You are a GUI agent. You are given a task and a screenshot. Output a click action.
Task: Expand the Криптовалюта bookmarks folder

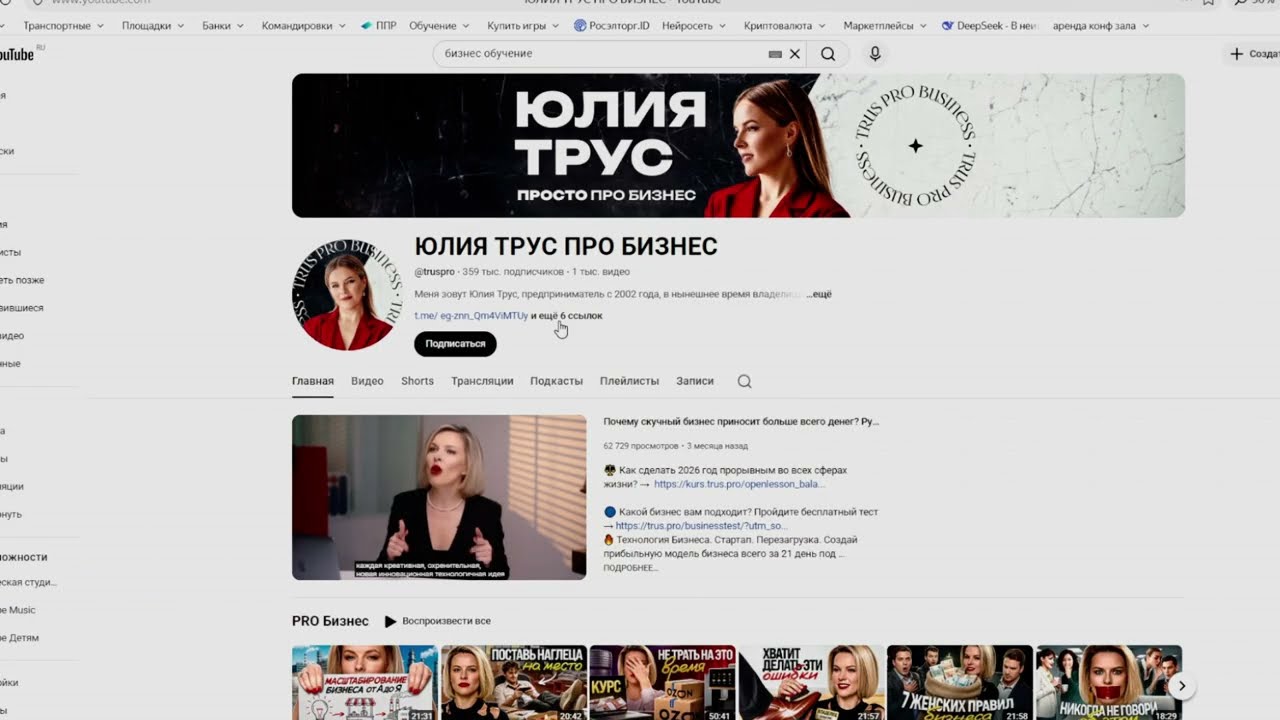click(785, 26)
